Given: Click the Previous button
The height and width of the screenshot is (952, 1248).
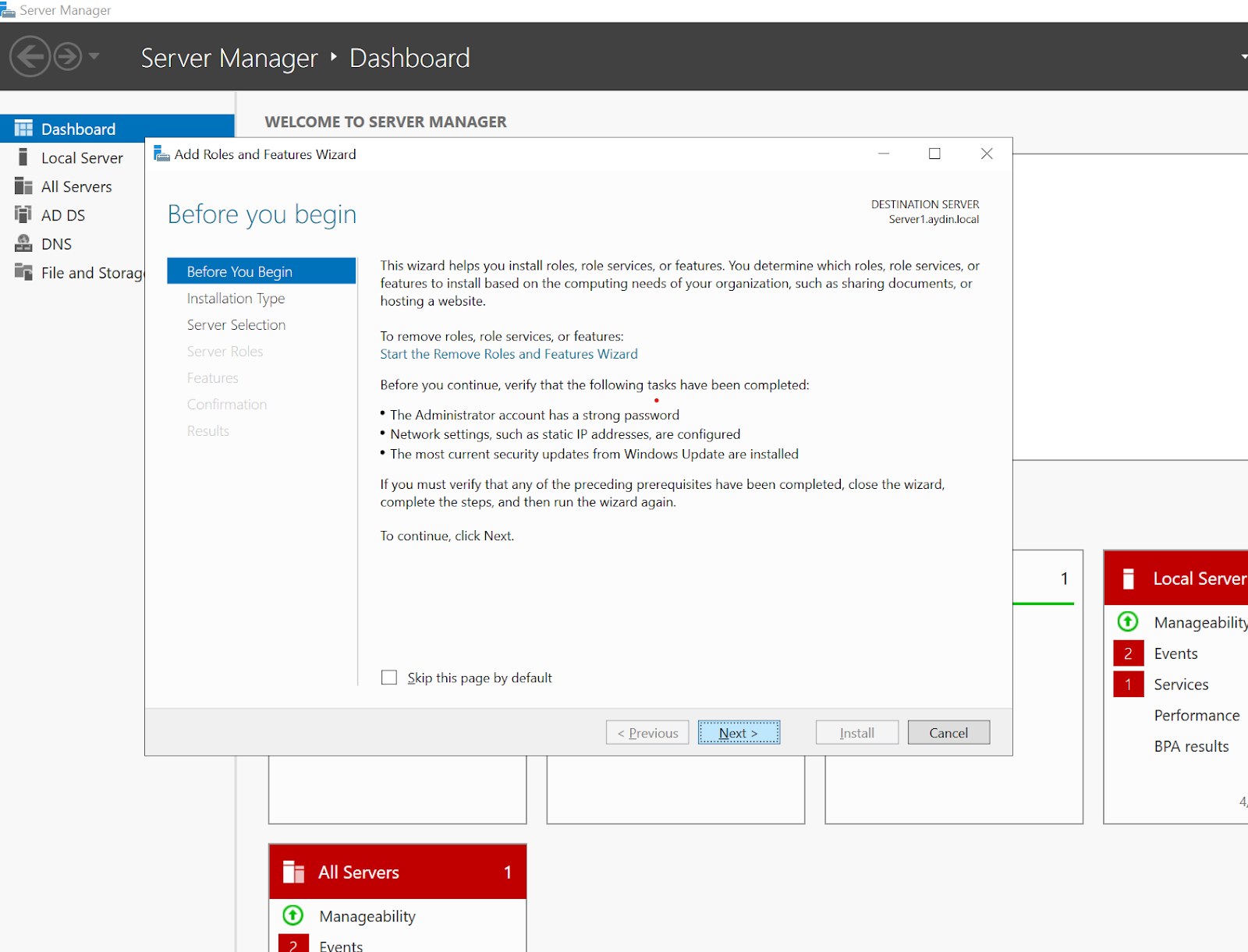Looking at the screenshot, I should point(647,732).
